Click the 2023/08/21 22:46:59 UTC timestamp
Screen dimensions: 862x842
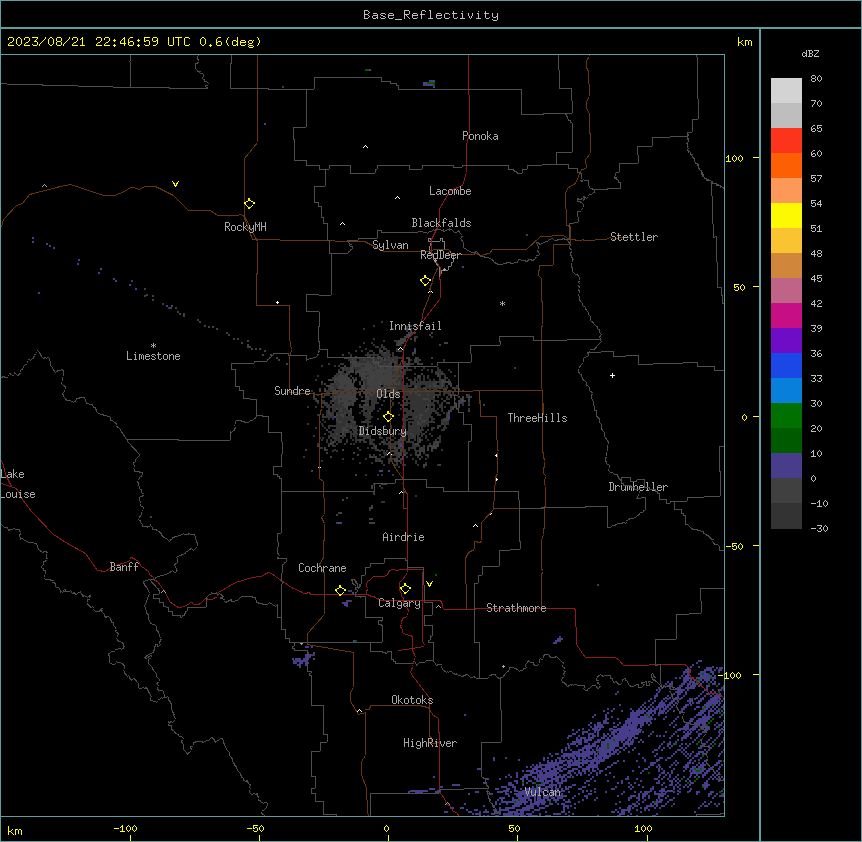99,42
